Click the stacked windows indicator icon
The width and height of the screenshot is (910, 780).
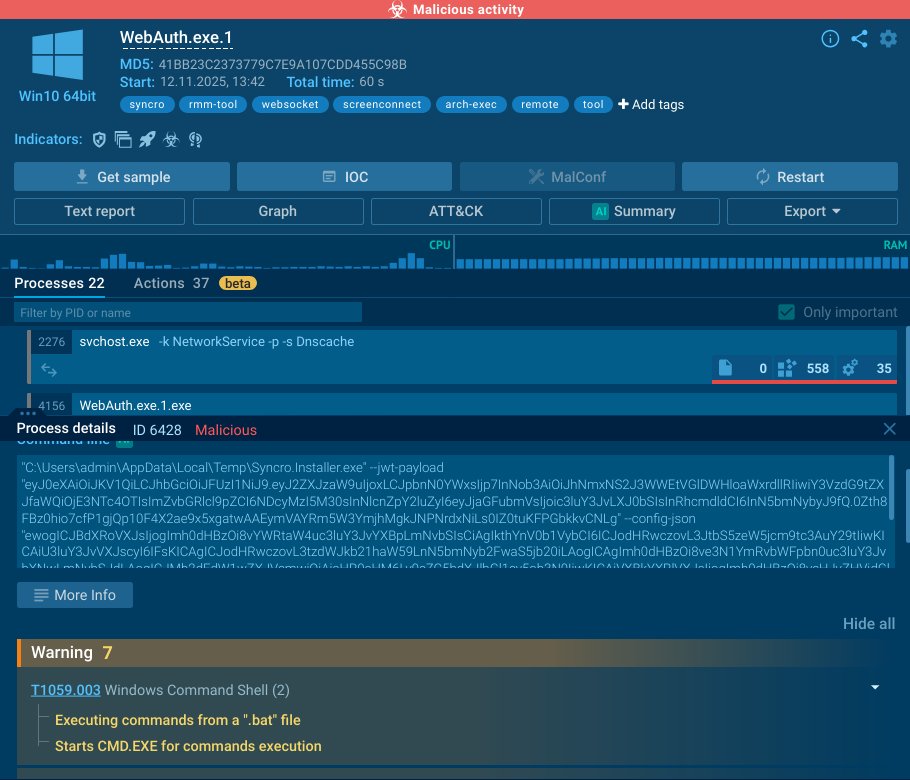tap(123, 139)
